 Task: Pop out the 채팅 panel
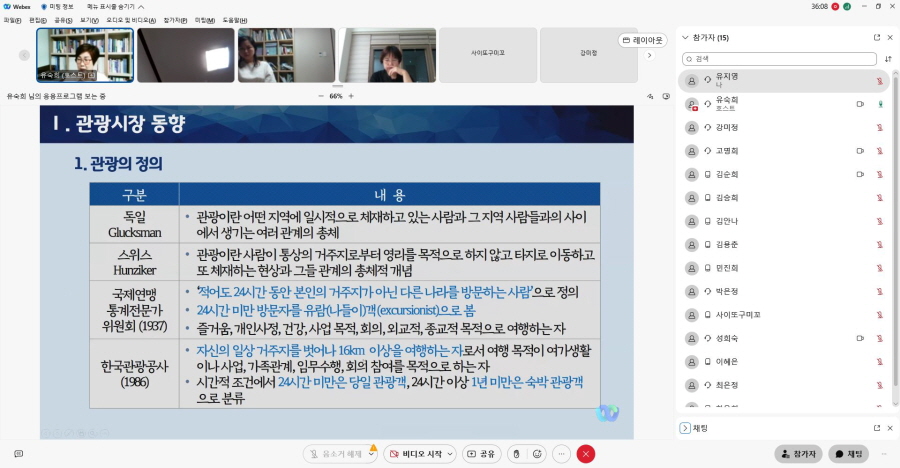click(876, 428)
